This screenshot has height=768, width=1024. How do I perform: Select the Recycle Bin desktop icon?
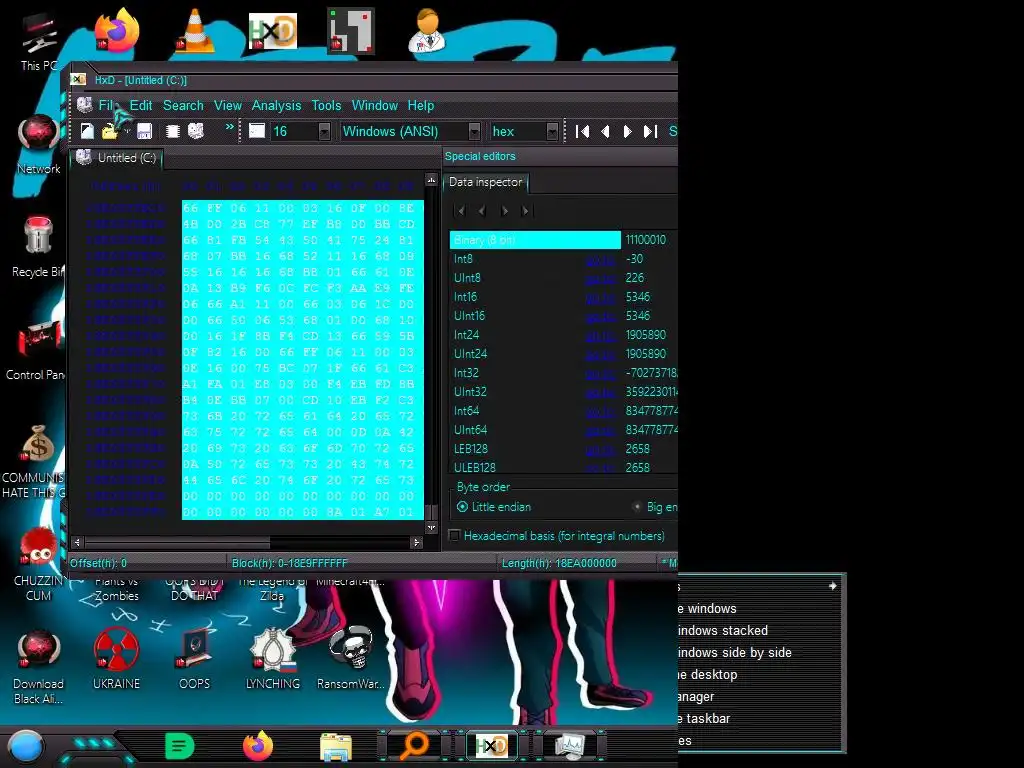pyautogui.click(x=38, y=247)
